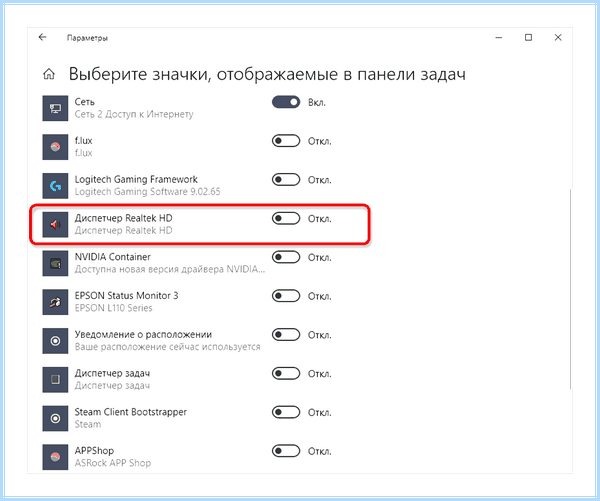Click the APPShop icon
Screen dimensions: 600x501
point(55,457)
